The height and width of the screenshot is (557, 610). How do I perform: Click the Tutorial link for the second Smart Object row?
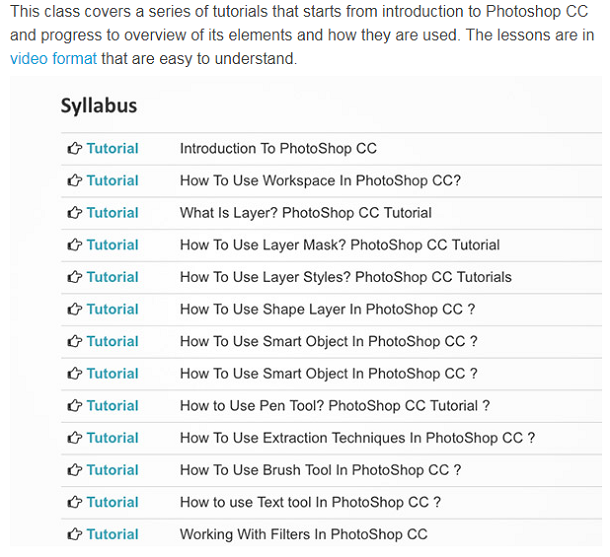pos(112,373)
